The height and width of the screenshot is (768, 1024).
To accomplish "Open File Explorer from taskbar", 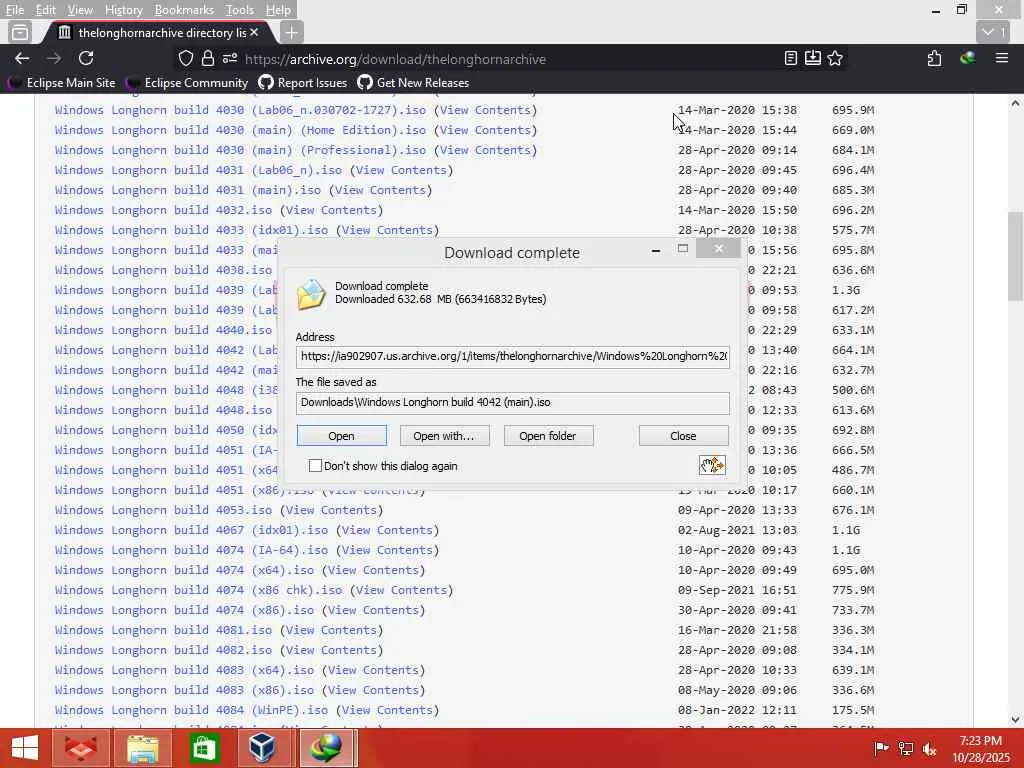I will point(142,748).
